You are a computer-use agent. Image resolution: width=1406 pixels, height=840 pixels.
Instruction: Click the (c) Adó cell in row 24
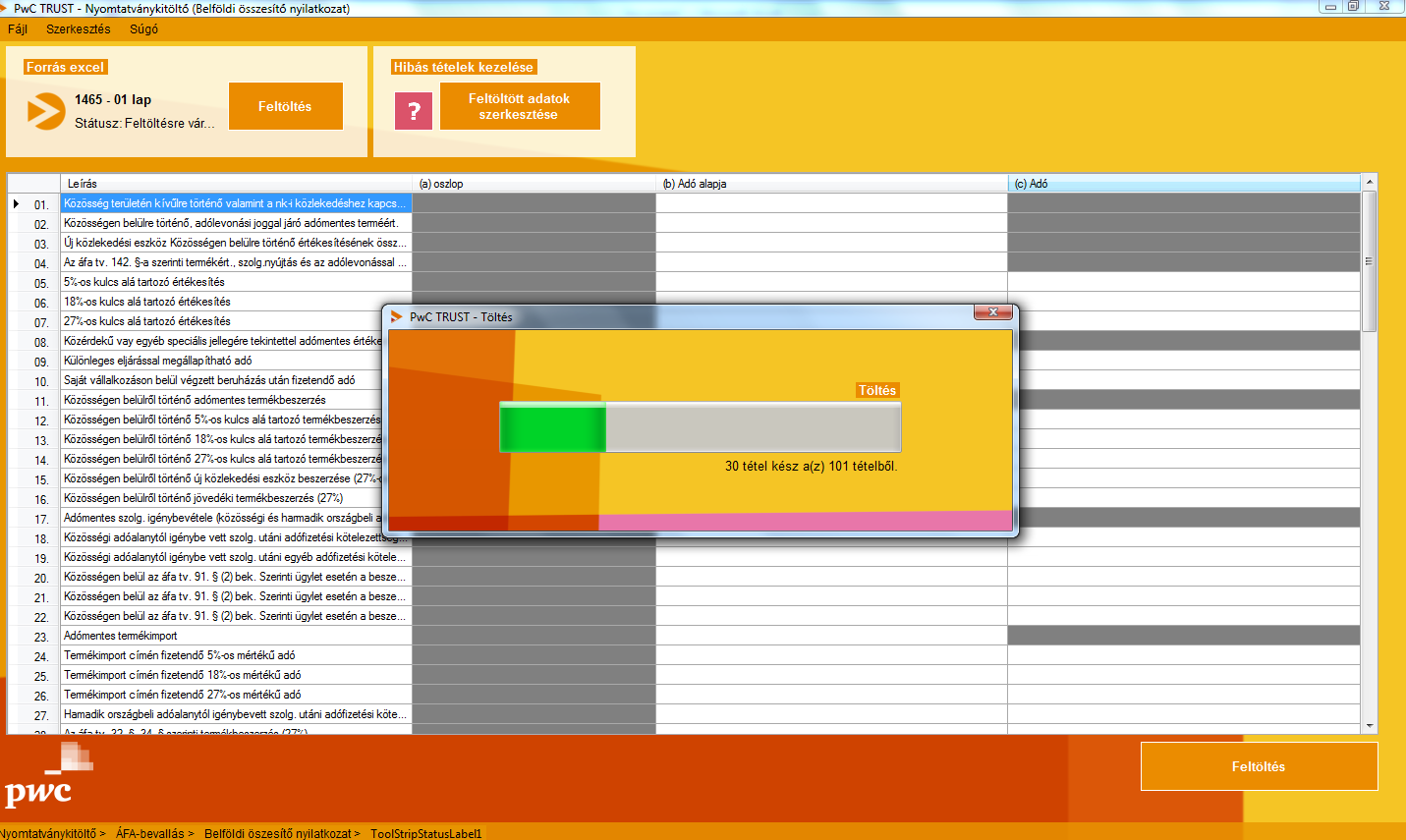[1184, 655]
